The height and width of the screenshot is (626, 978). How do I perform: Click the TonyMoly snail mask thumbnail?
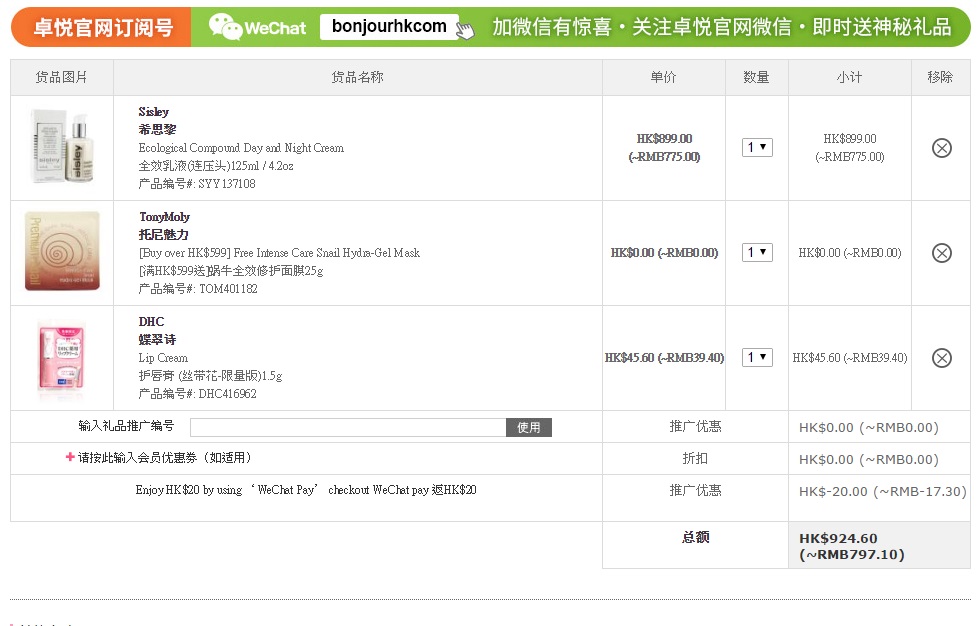point(62,252)
